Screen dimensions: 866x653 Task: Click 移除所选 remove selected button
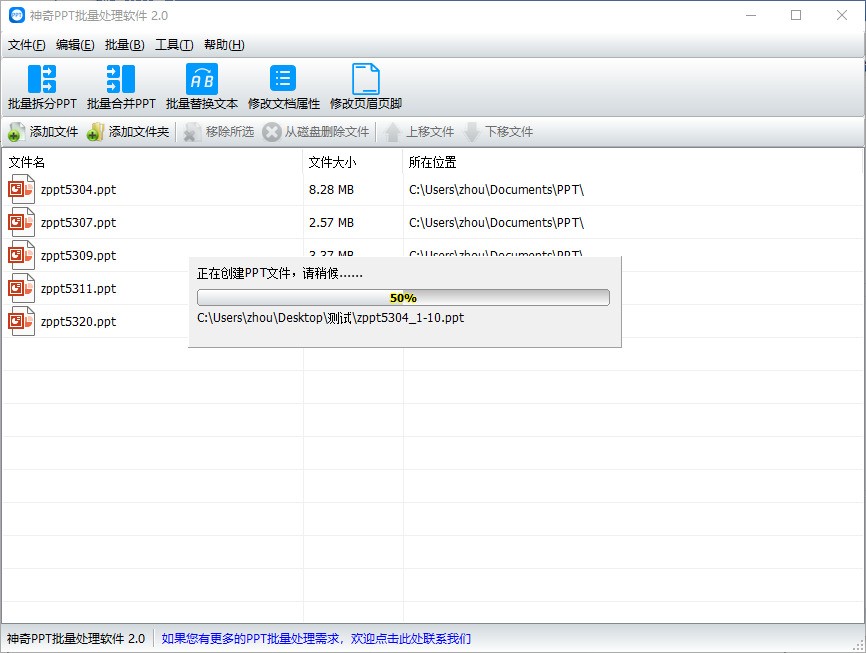(218, 132)
